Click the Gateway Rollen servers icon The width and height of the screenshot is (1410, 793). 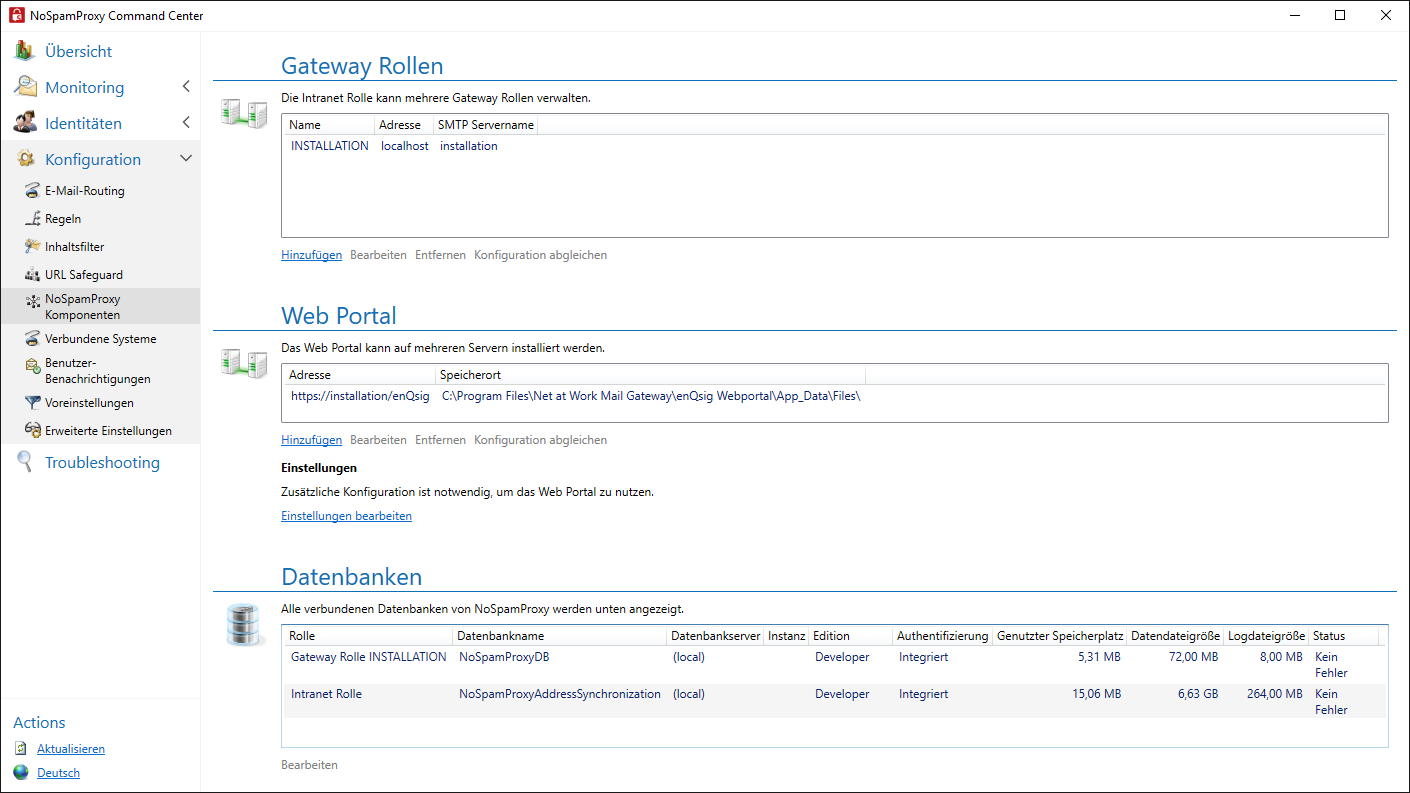tap(244, 112)
